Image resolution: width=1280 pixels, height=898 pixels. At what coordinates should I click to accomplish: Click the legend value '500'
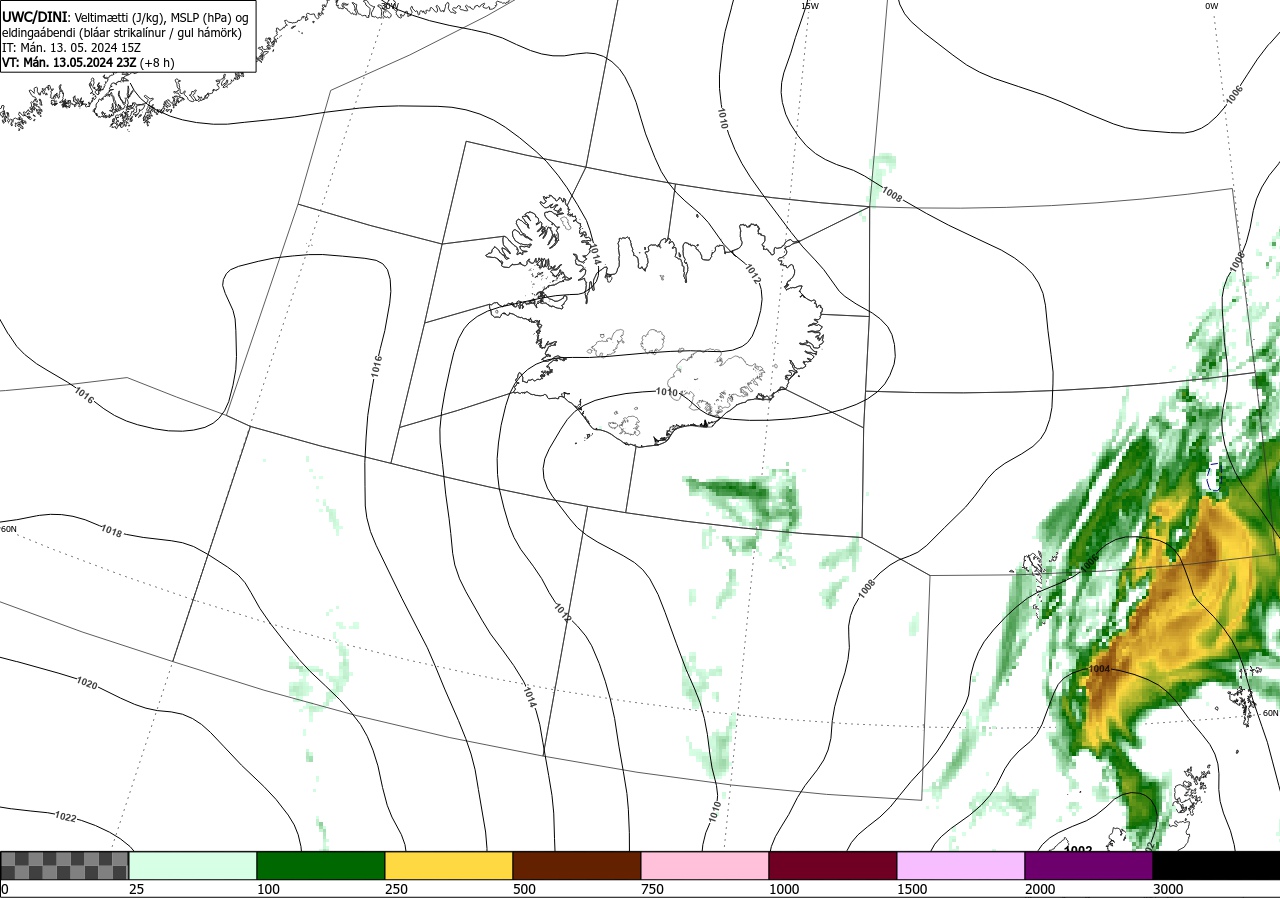coord(524,889)
